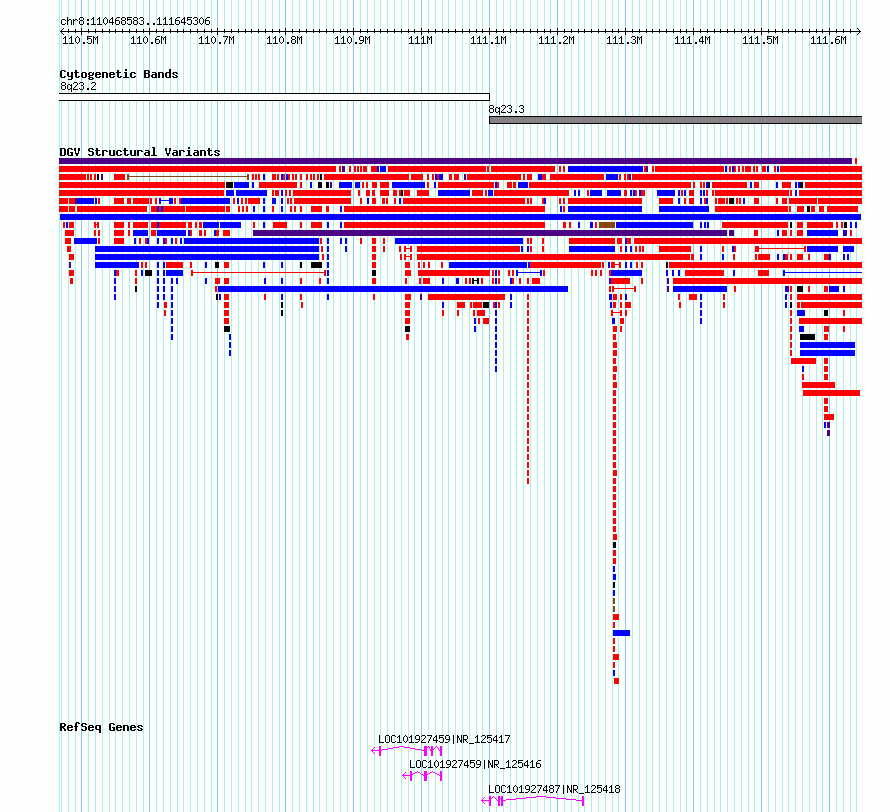Click the 111M ruler tick label
Screen dimensions: 890x812
point(421,40)
